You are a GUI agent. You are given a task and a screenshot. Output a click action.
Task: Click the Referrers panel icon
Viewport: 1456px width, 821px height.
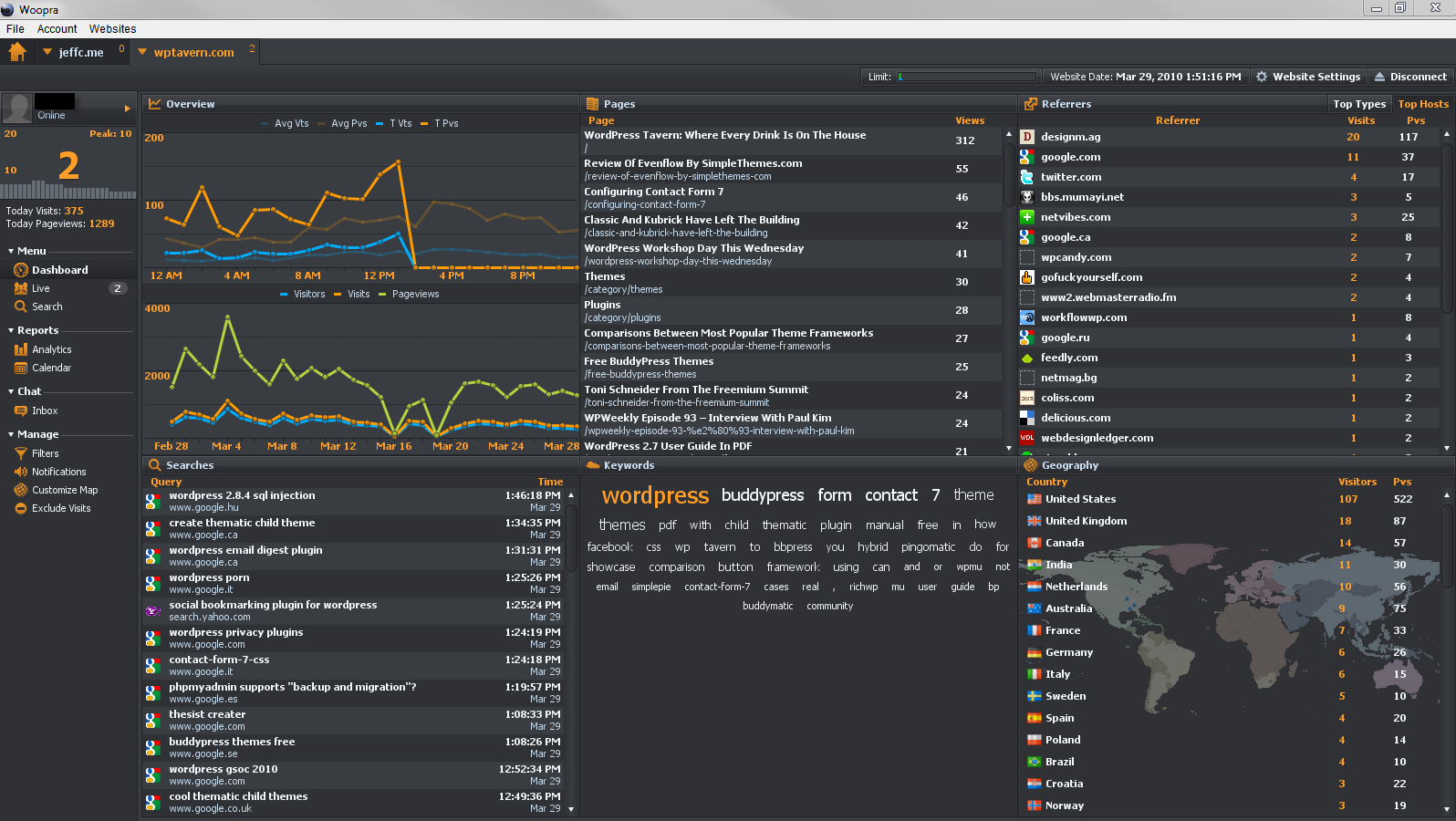pyautogui.click(x=1030, y=104)
